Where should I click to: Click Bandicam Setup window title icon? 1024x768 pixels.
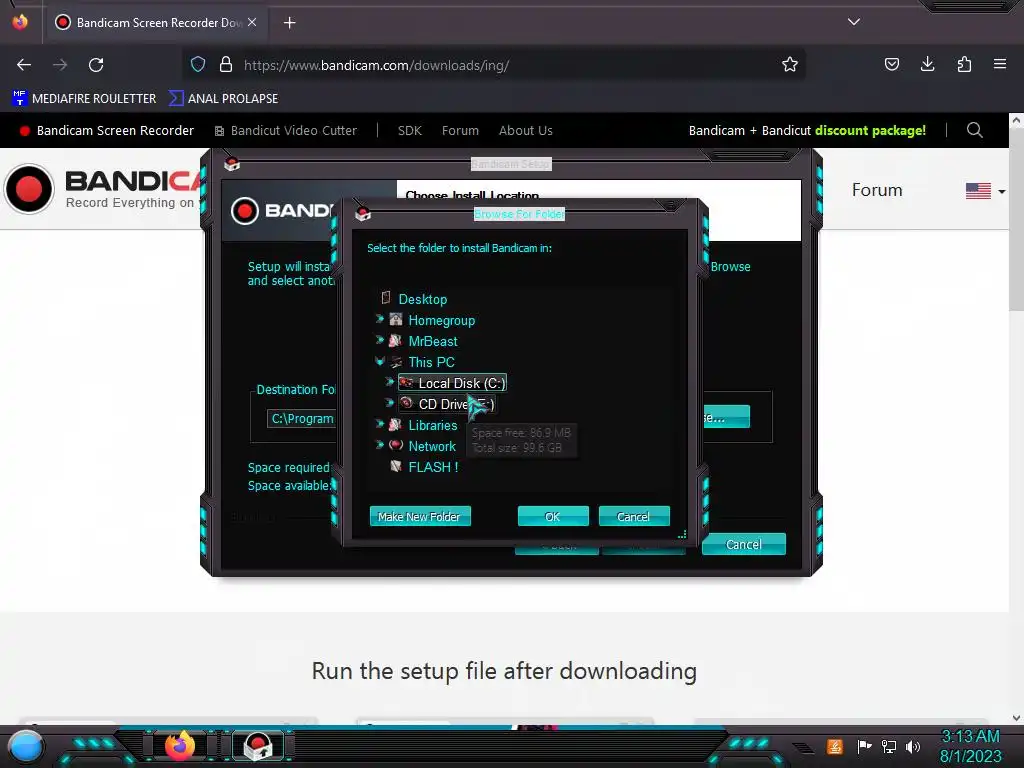pos(232,163)
